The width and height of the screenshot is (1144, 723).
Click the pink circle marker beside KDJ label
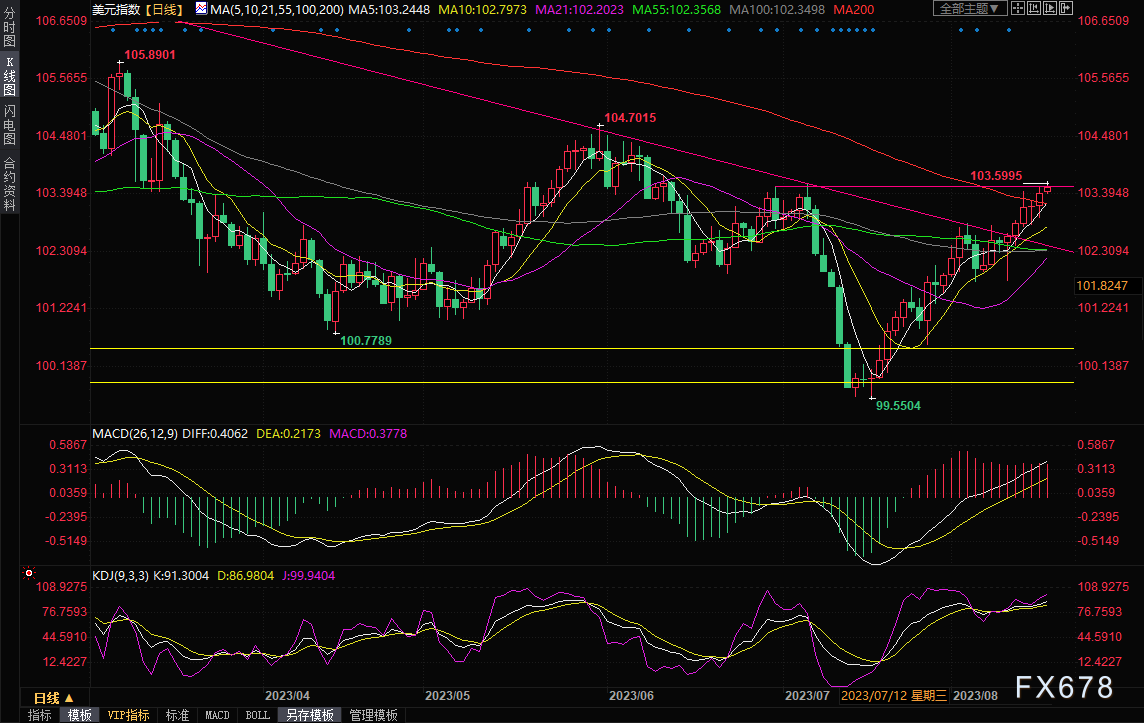coord(28,573)
